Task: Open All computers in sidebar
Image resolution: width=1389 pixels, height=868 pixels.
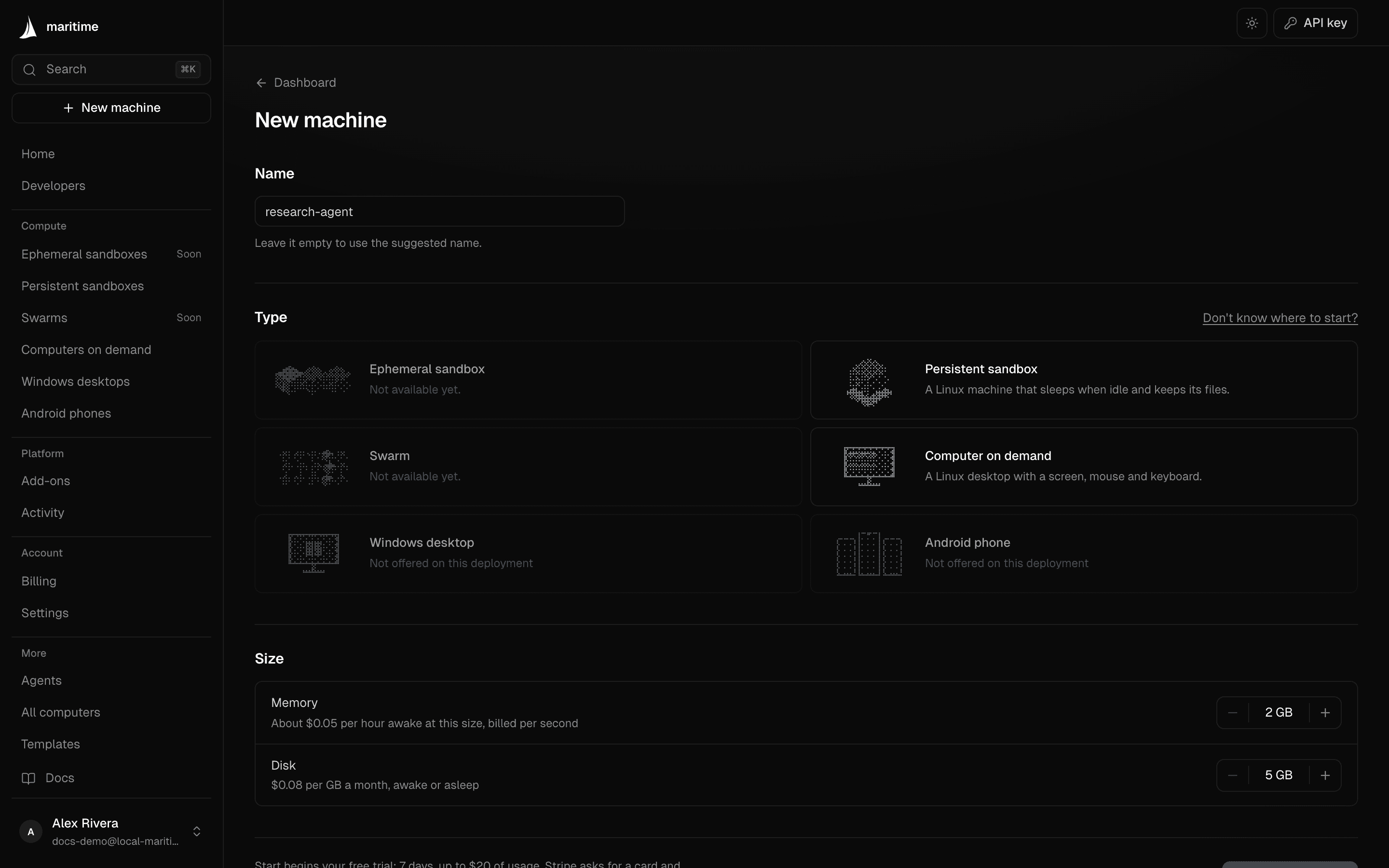Action: (x=111, y=712)
